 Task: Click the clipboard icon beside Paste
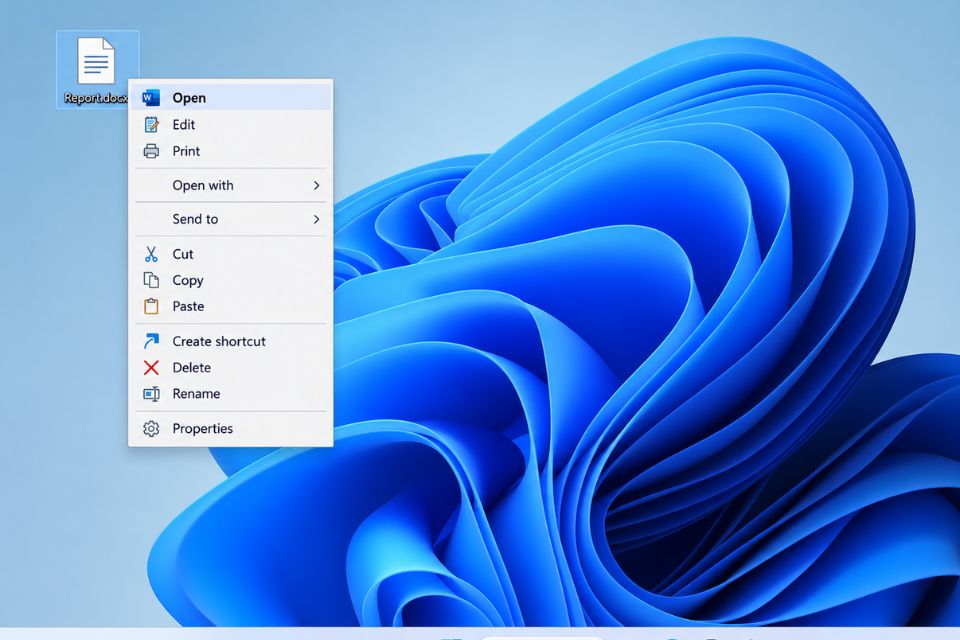tap(151, 306)
